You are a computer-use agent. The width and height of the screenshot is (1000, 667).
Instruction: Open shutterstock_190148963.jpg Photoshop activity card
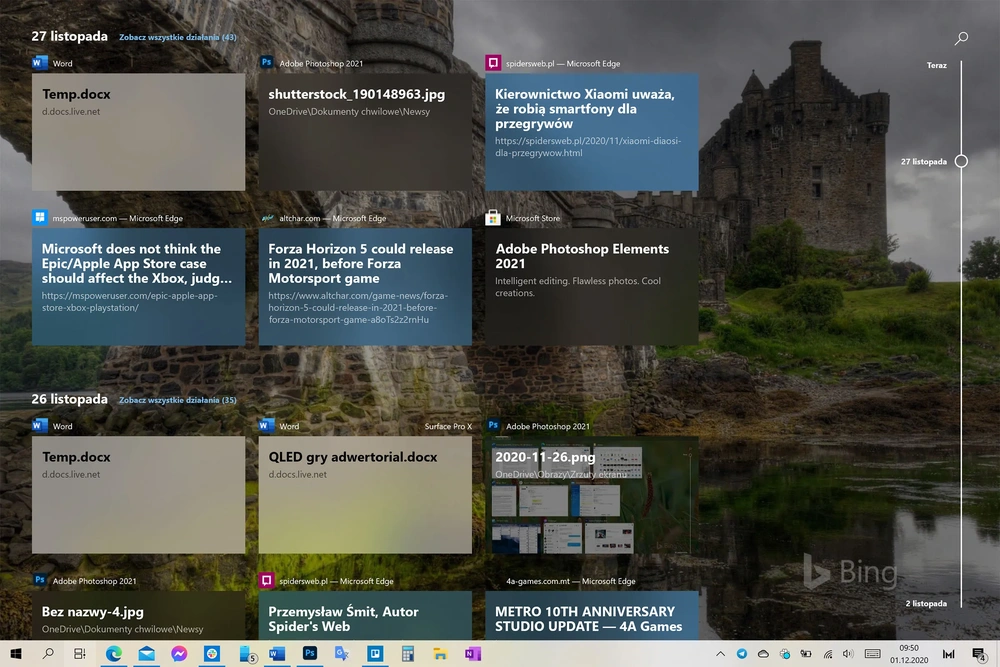365,132
